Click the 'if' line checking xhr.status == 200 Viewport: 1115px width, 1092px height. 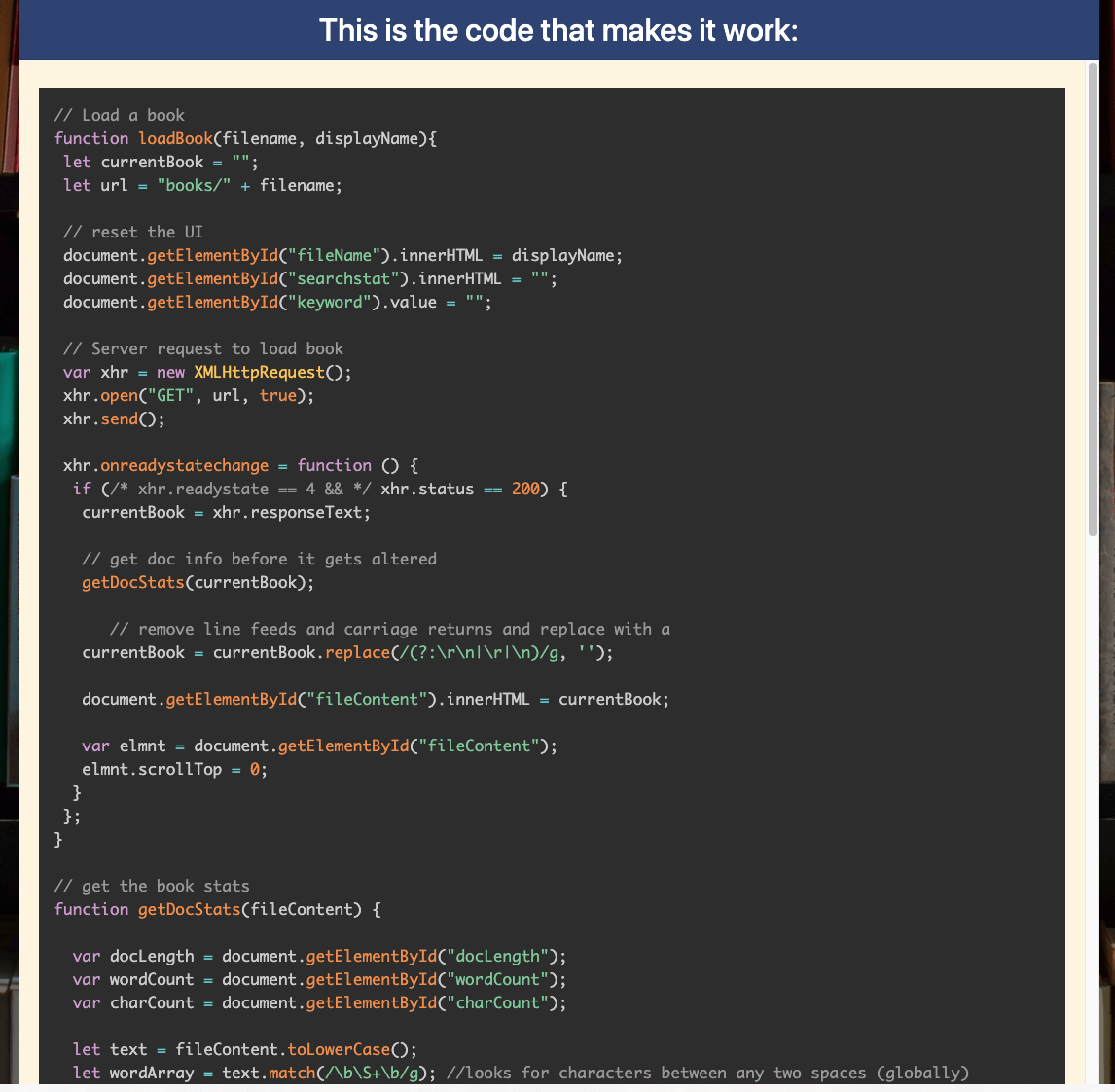pyautogui.click(x=320, y=490)
